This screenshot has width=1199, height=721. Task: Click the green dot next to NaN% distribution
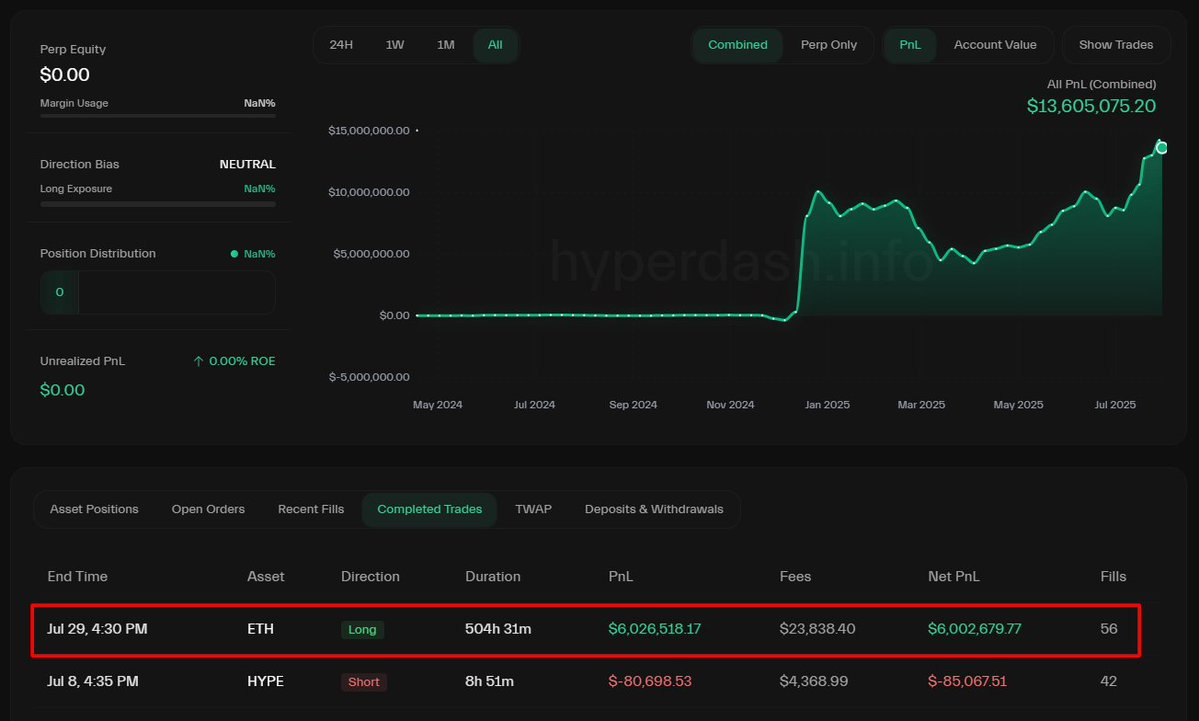click(x=234, y=254)
